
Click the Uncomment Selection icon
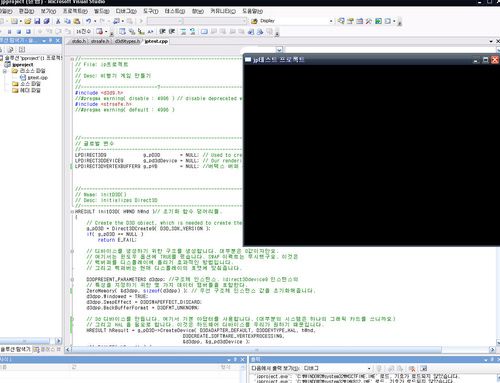click(x=192, y=31)
